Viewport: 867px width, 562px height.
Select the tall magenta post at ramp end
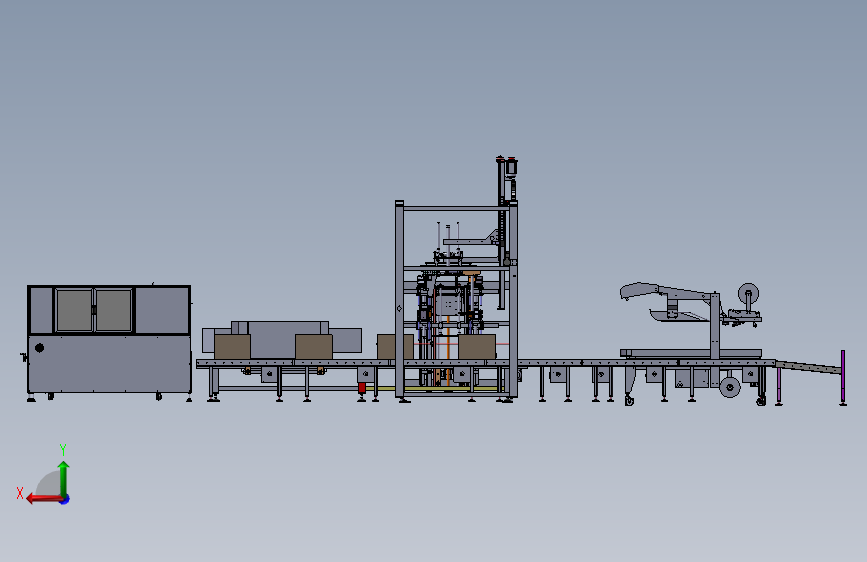843,377
